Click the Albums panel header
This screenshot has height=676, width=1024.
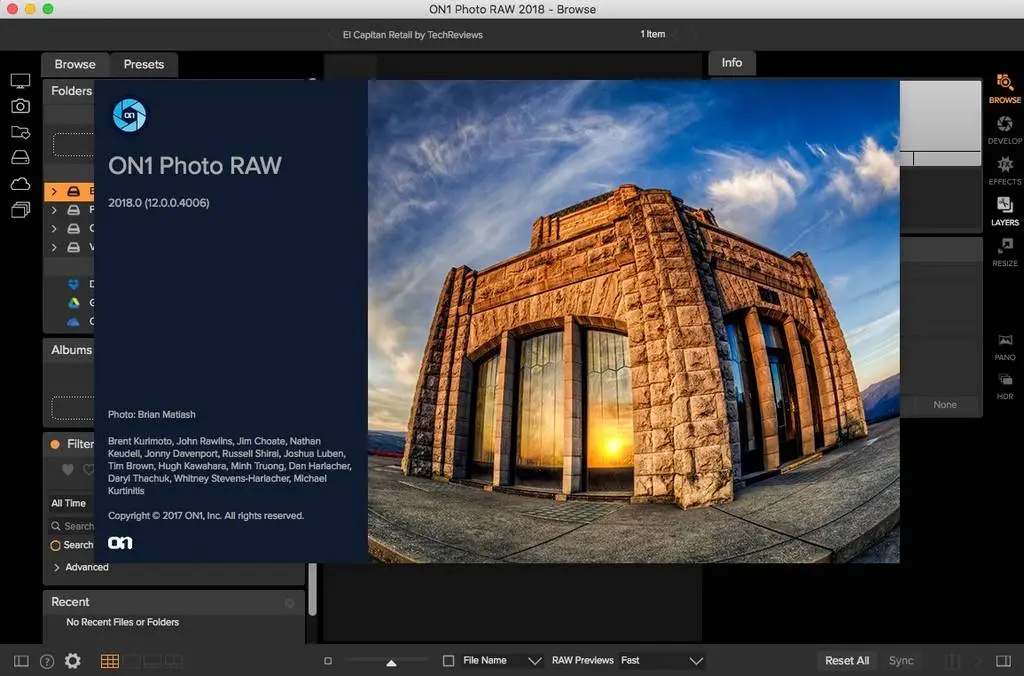69,350
